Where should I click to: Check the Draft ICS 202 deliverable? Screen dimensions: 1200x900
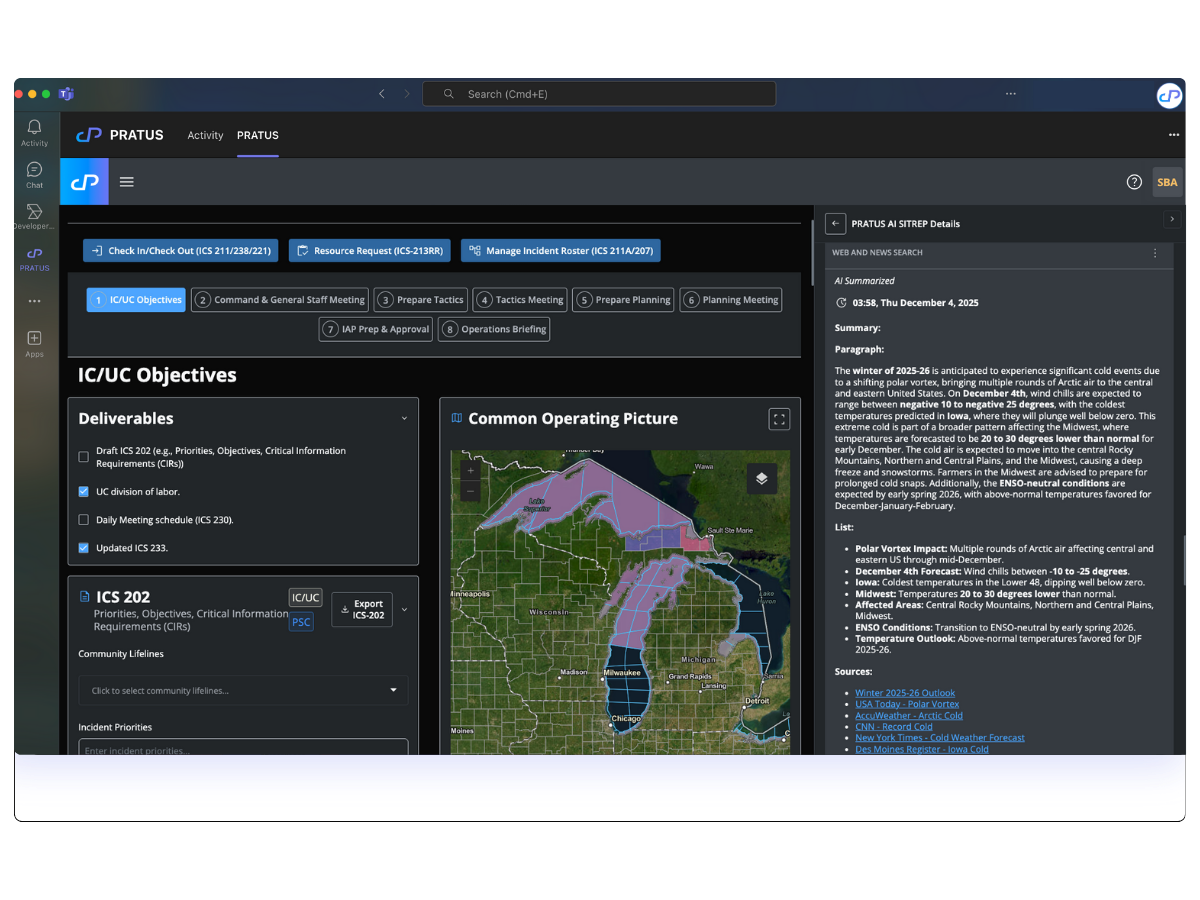84,457
